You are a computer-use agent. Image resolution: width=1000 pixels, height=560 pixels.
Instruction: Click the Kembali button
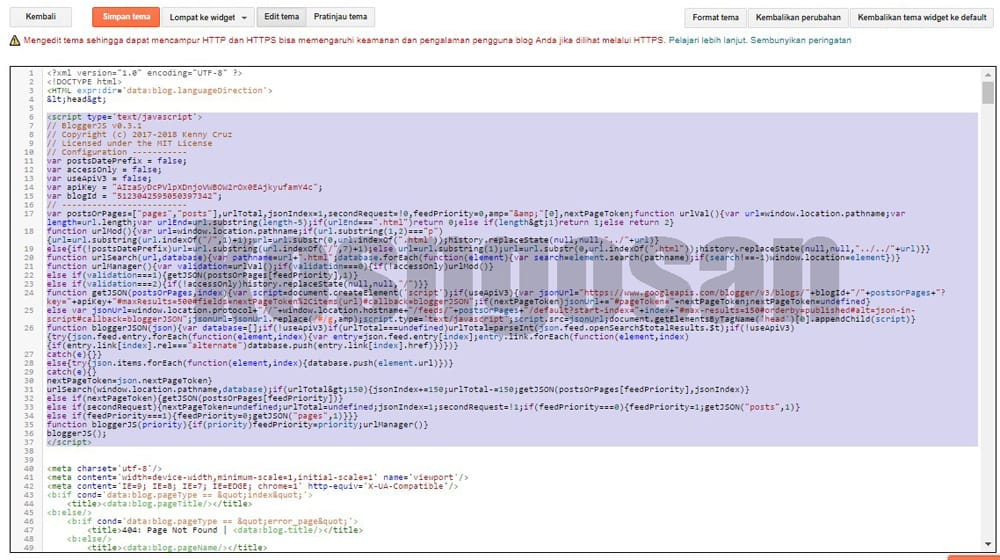[41, 17]
